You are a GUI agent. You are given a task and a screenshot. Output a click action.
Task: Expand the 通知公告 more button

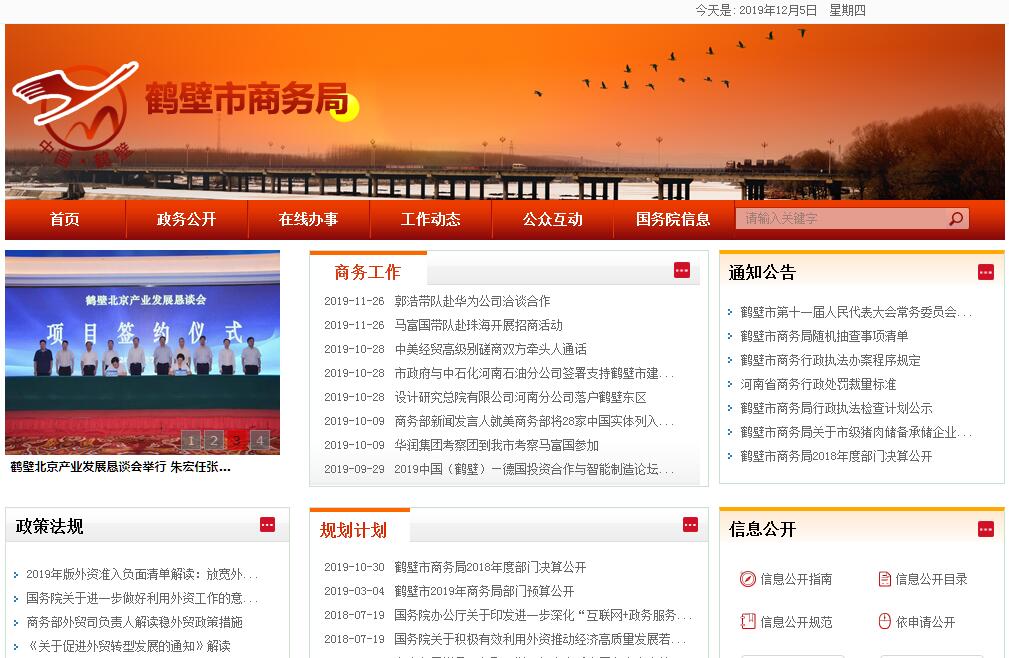tap(986, 272)
